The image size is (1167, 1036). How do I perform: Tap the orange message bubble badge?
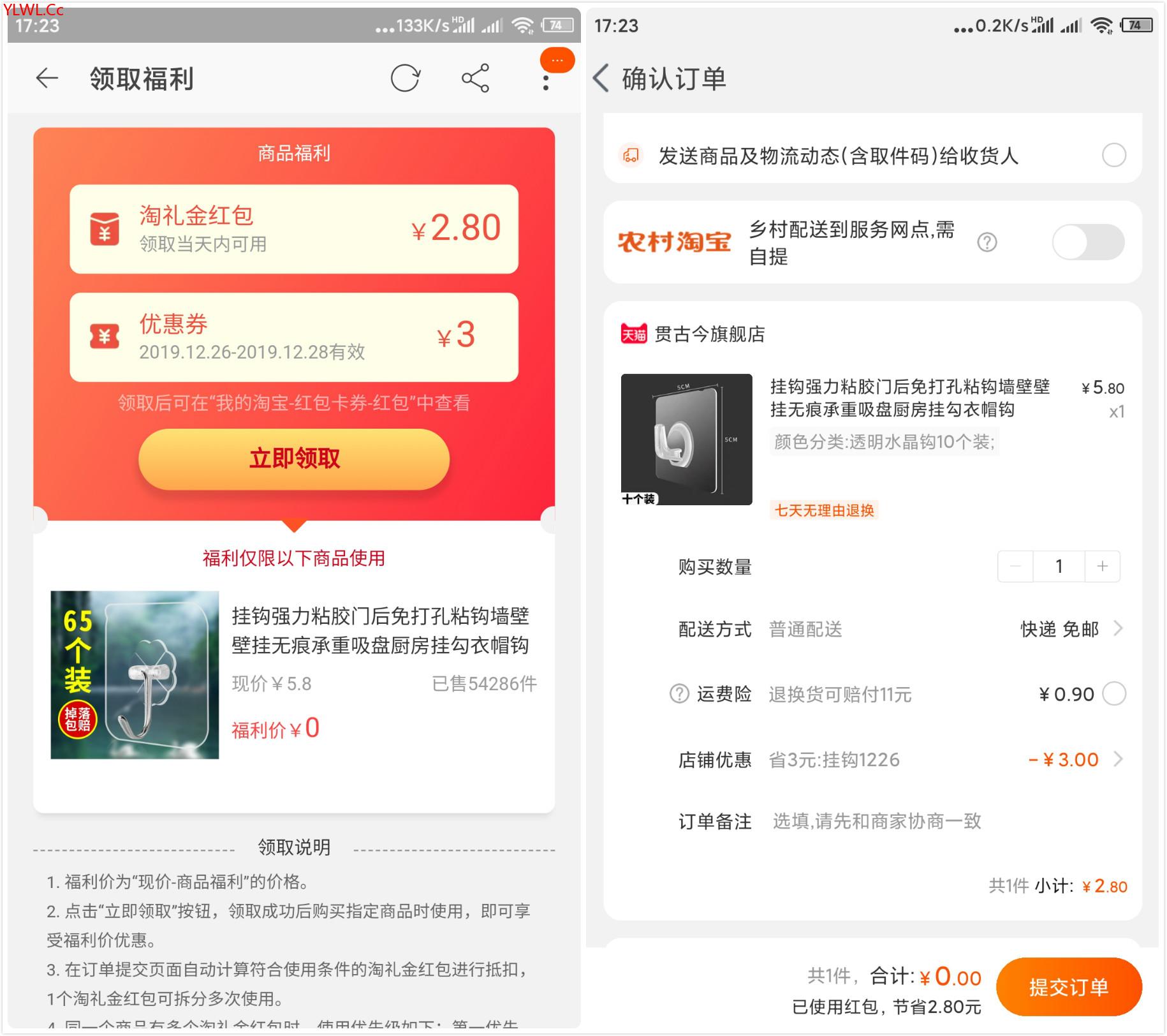coord(557,61)
